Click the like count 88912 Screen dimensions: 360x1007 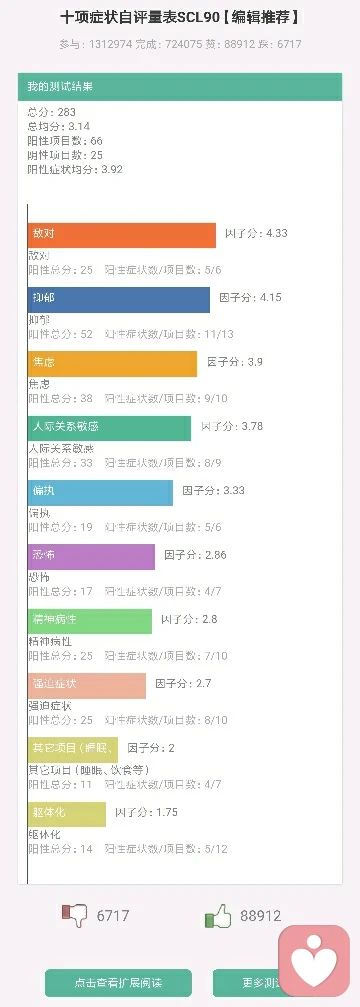pos(261,916)
